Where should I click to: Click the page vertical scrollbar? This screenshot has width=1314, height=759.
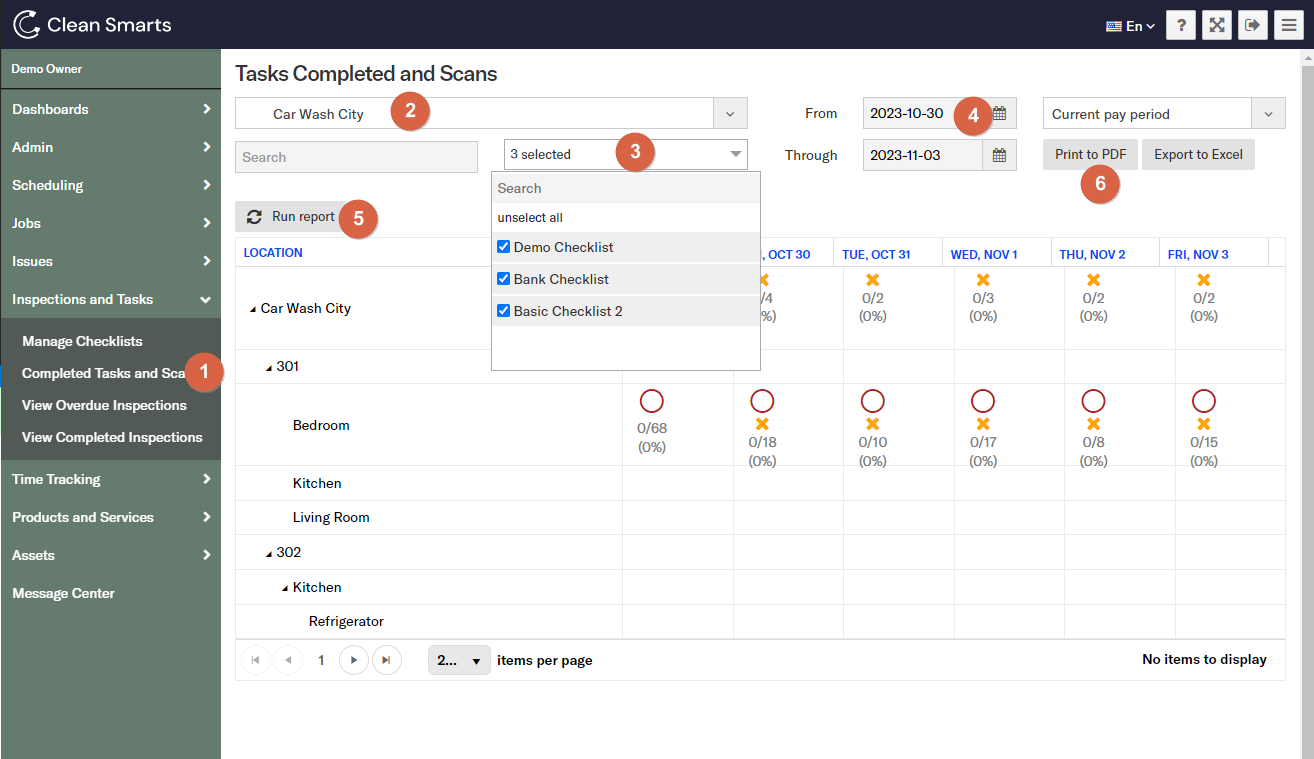click(x=1306, y=400)
